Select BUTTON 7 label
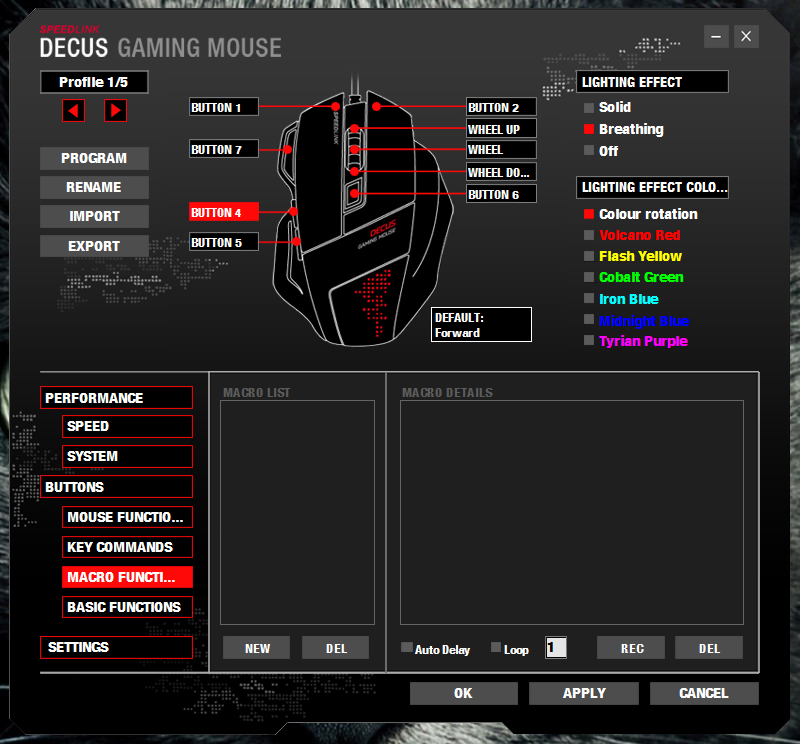 click(x=223, y=149)
